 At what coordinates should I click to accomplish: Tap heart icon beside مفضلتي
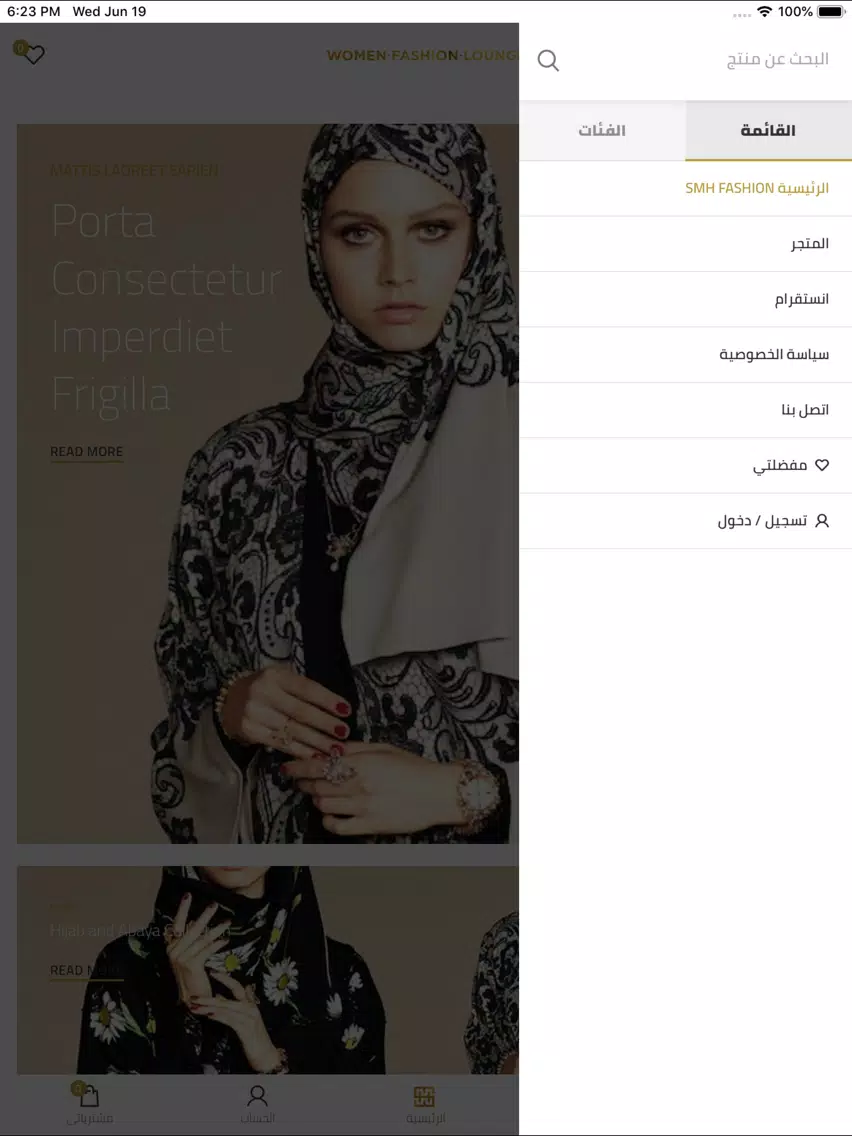tap(822, 465)
